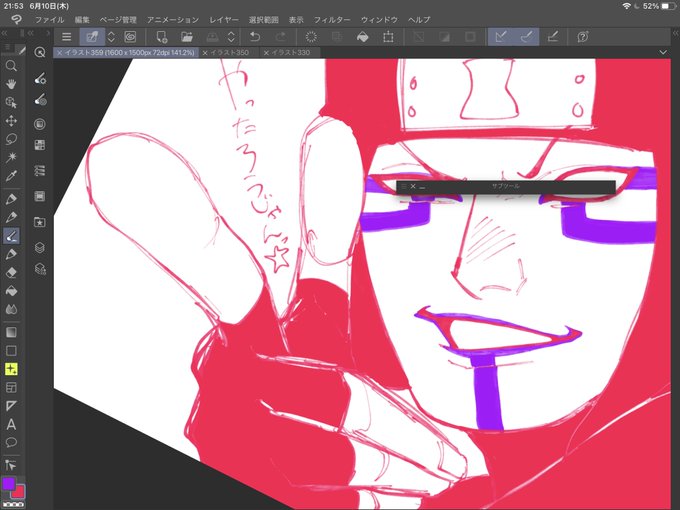Open the Tool Property palette icon
The width and height of the screenshot is (680, 510).
[x=39, y=78]
